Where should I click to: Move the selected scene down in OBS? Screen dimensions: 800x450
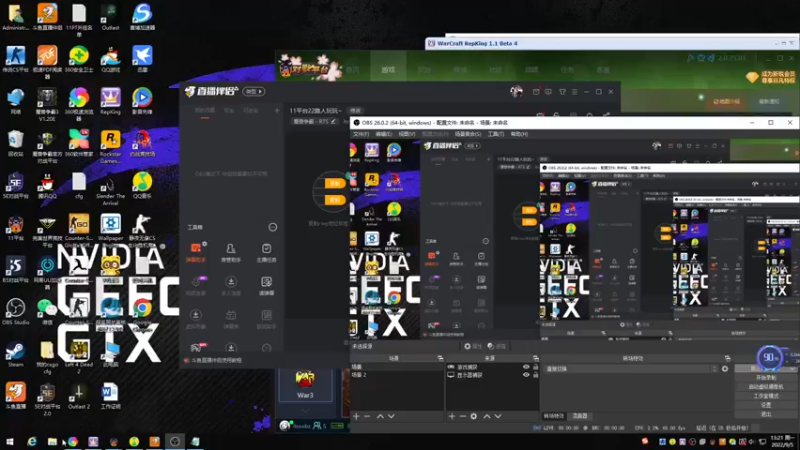point(391,416)
